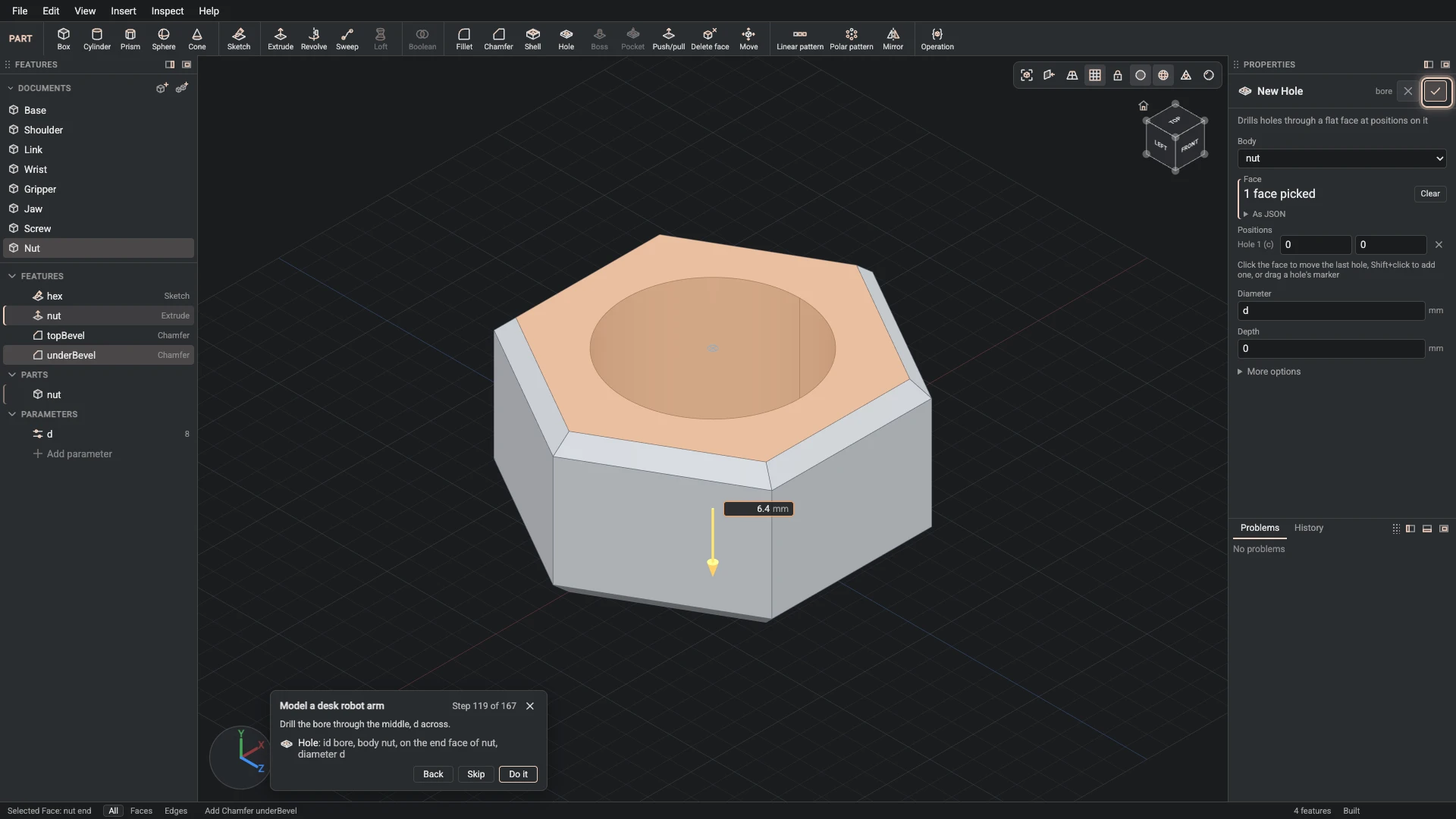Select the Mirror tool
This screenshot has height=819, width=1456.
coord(893,39)
